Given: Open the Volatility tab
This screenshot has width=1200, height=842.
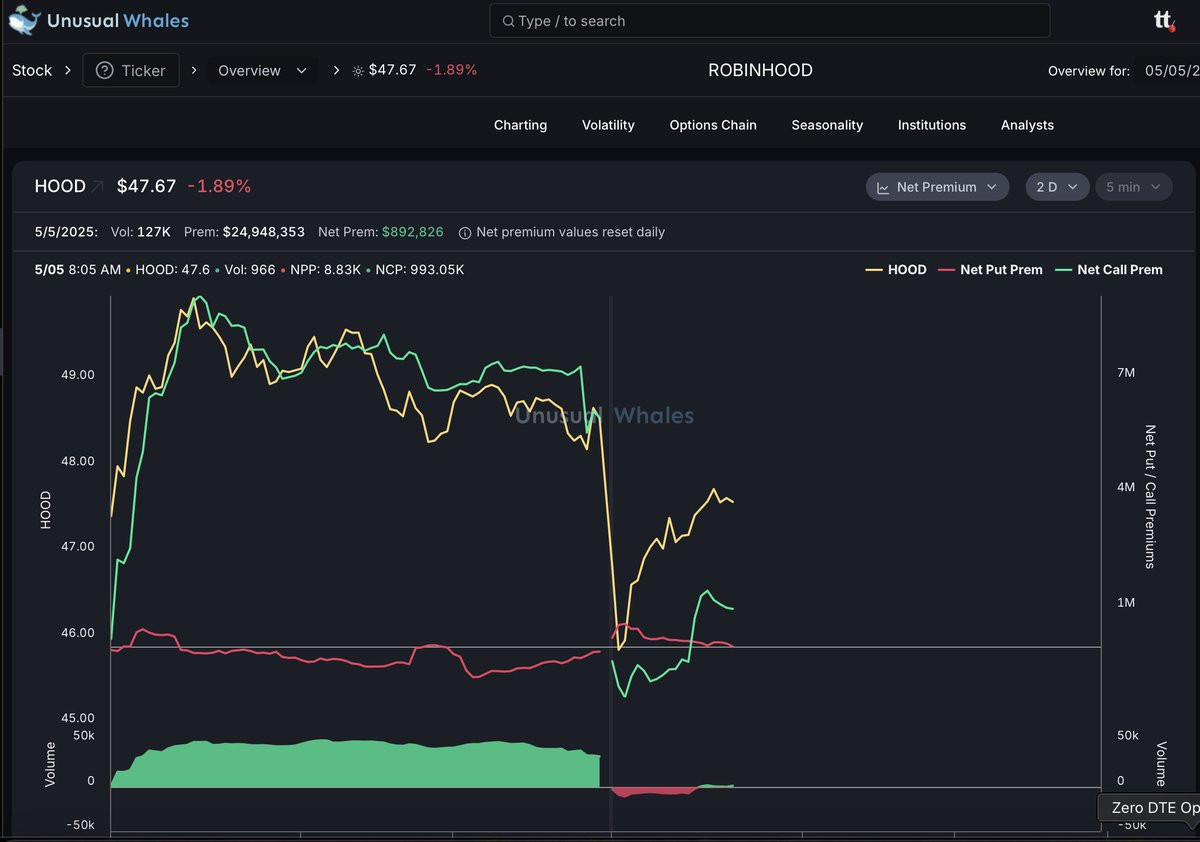Looking at the screenshot, I should click(608, 125).
